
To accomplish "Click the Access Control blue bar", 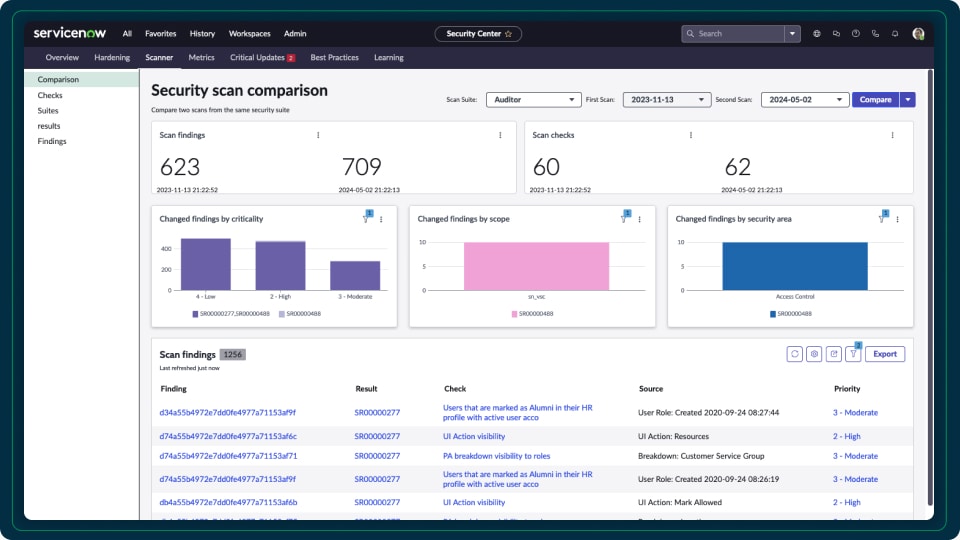I will [x=795, y=266].
